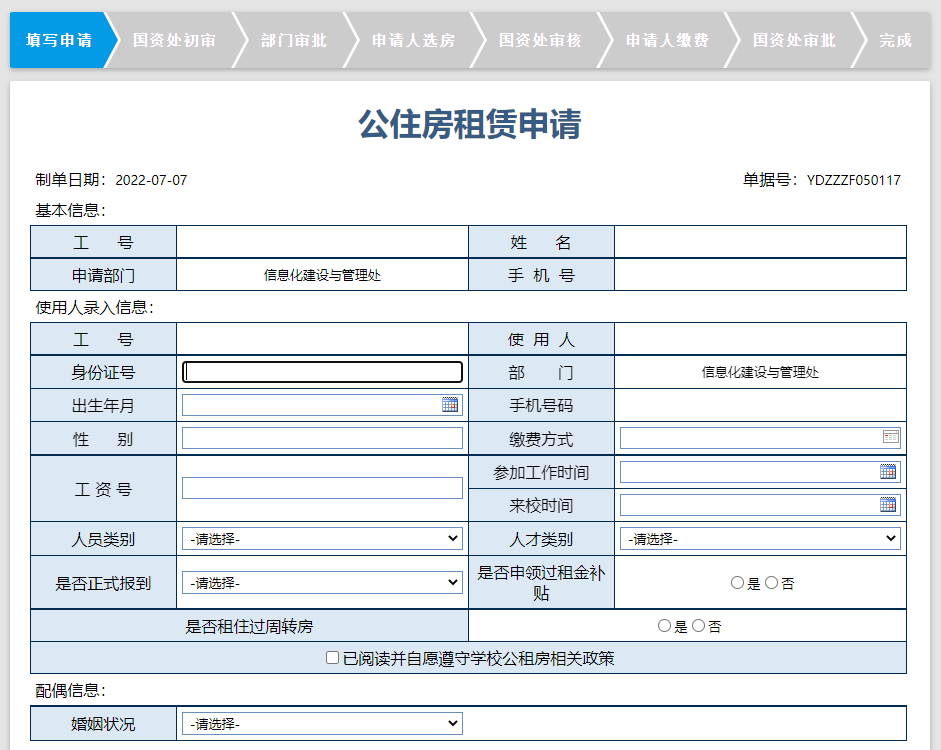Select 否 for 是否申领过租金补贴
Image resolution: width=941 pixels, height=750 pixels.
771,583
